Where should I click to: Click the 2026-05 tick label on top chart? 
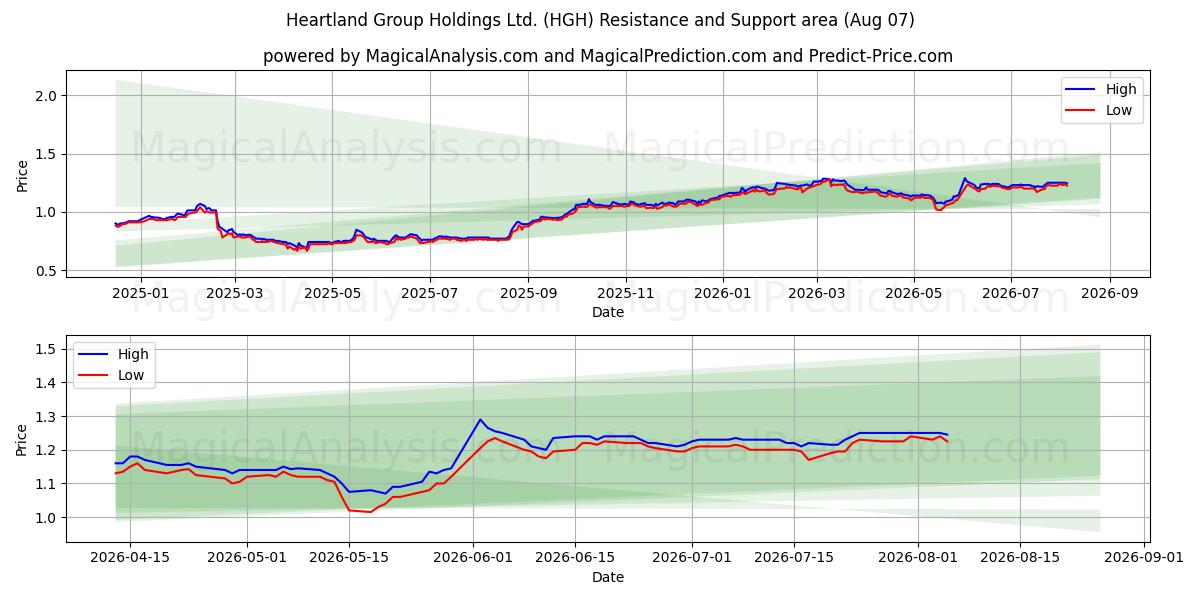tap(914, 293)
